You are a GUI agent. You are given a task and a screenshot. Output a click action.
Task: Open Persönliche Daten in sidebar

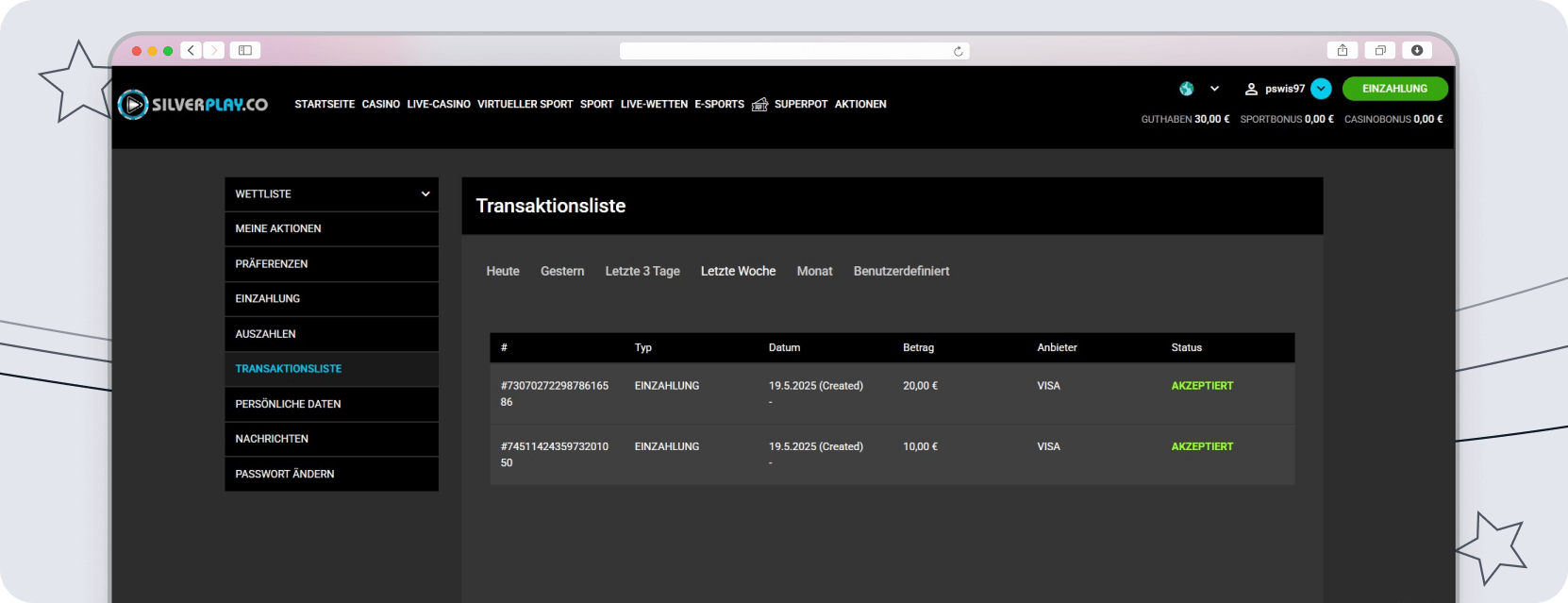point(331,404)
